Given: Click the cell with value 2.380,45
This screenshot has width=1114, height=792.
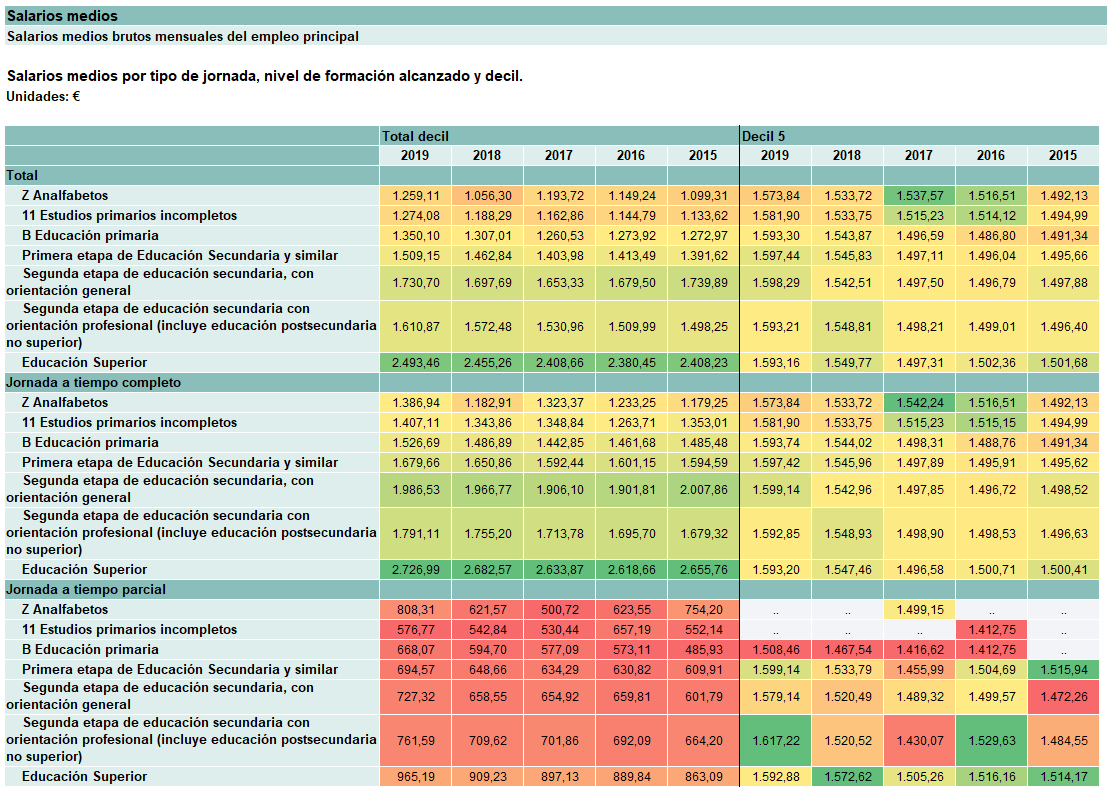Looking at the screenshot, I should pos(632,363).
